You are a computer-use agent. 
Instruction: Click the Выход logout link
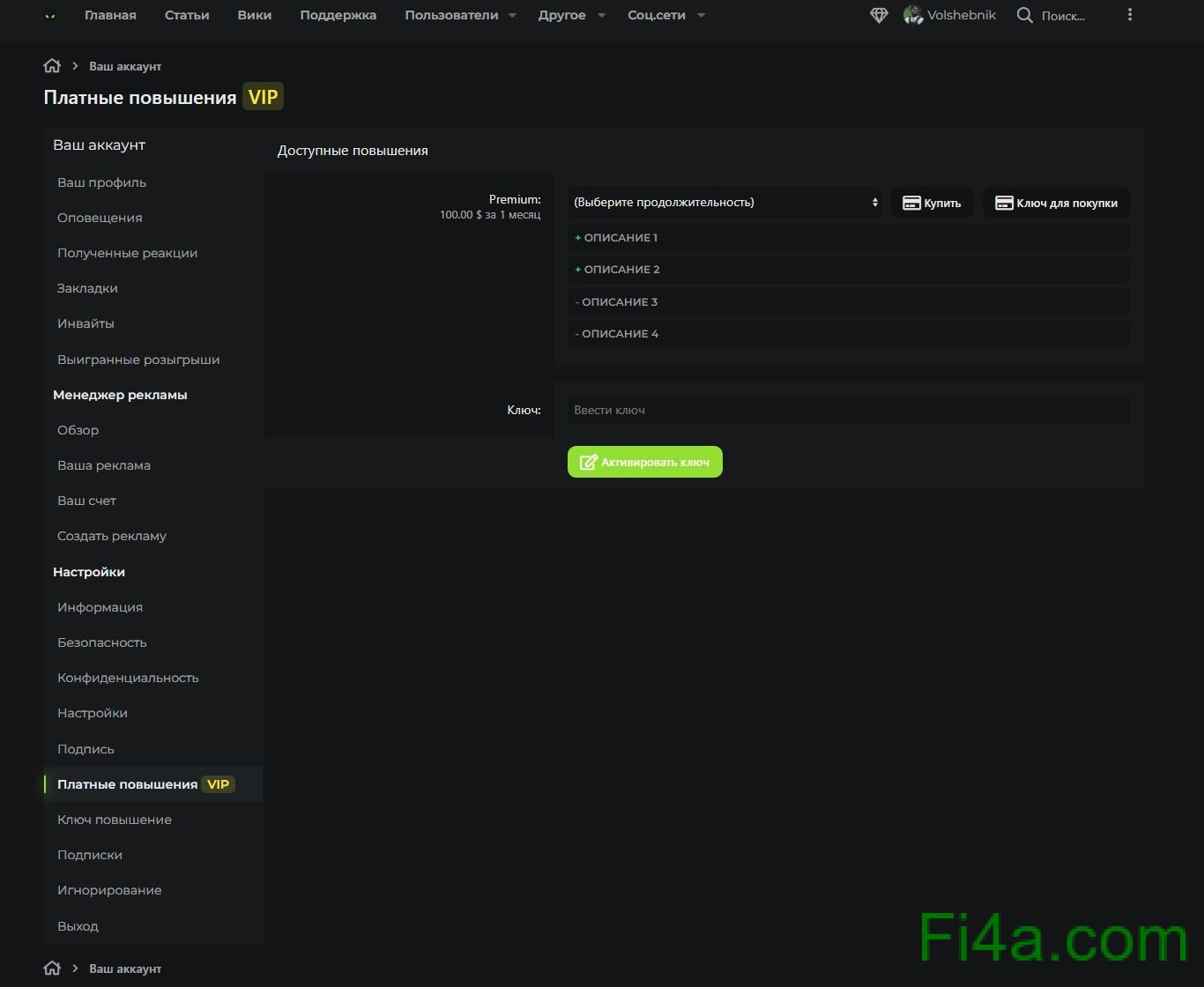point(78,926)
